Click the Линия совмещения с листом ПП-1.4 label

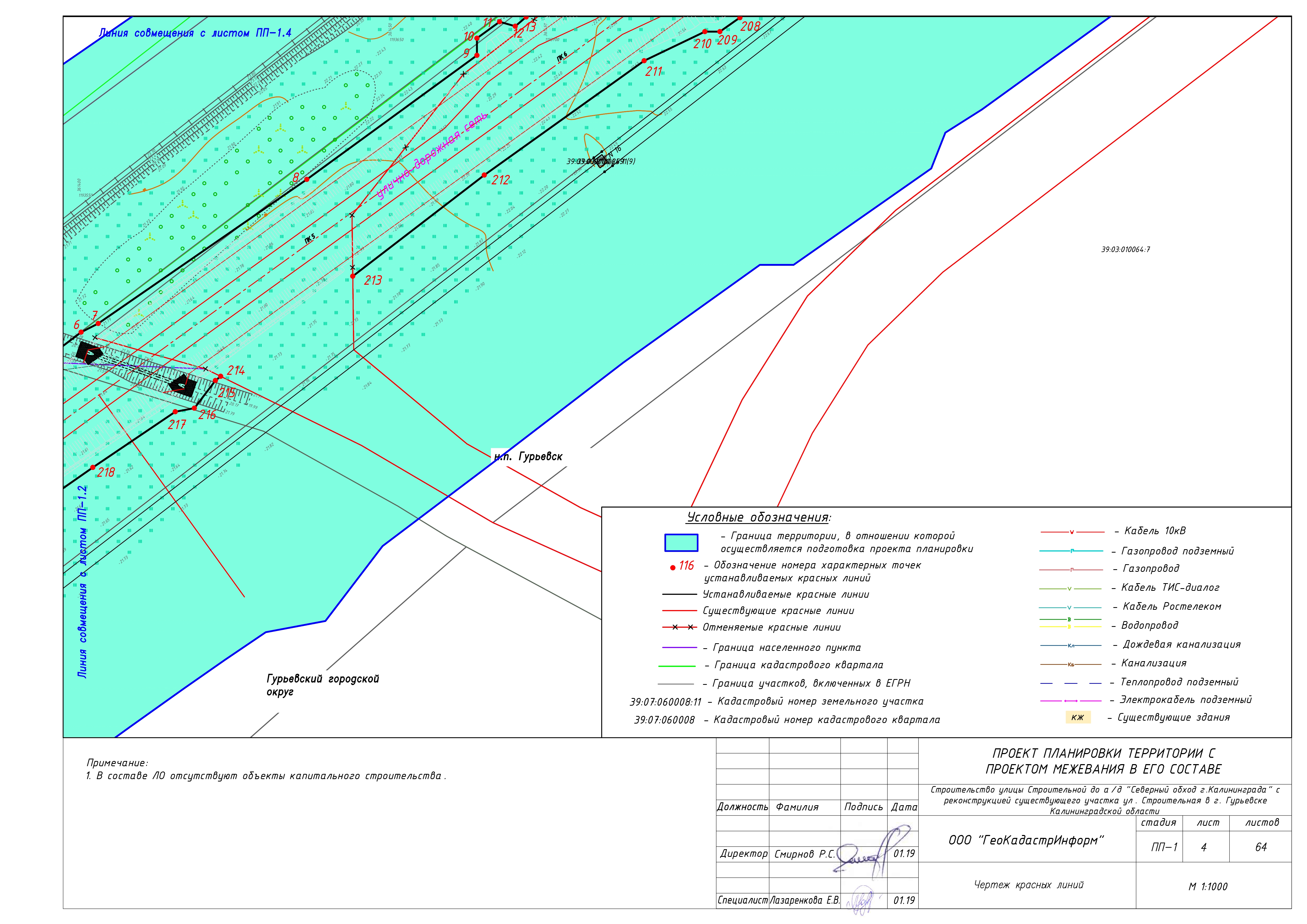(x=195, y=33)
